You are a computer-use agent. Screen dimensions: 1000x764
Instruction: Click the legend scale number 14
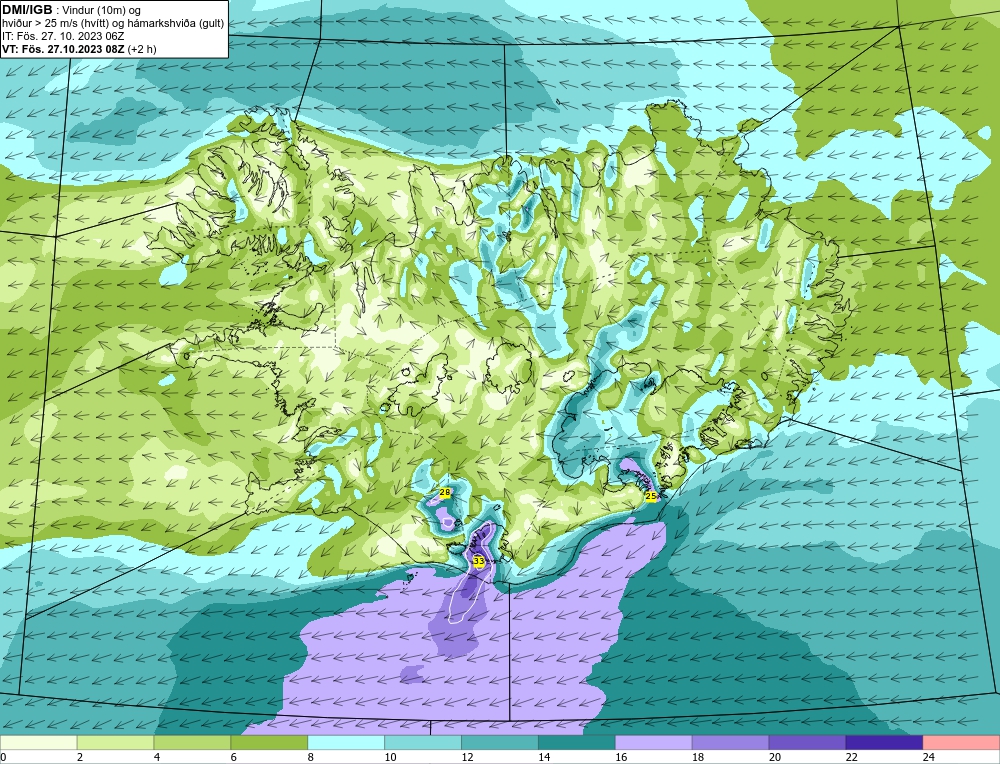(544, 757)
